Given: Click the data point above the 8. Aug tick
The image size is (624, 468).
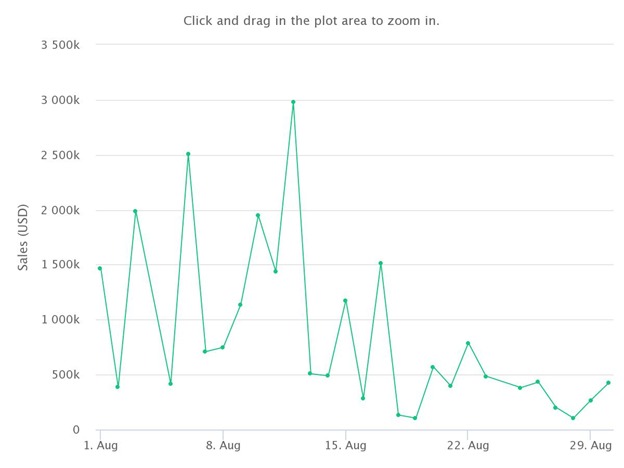Looking at the screenshot, I should 222,347.
